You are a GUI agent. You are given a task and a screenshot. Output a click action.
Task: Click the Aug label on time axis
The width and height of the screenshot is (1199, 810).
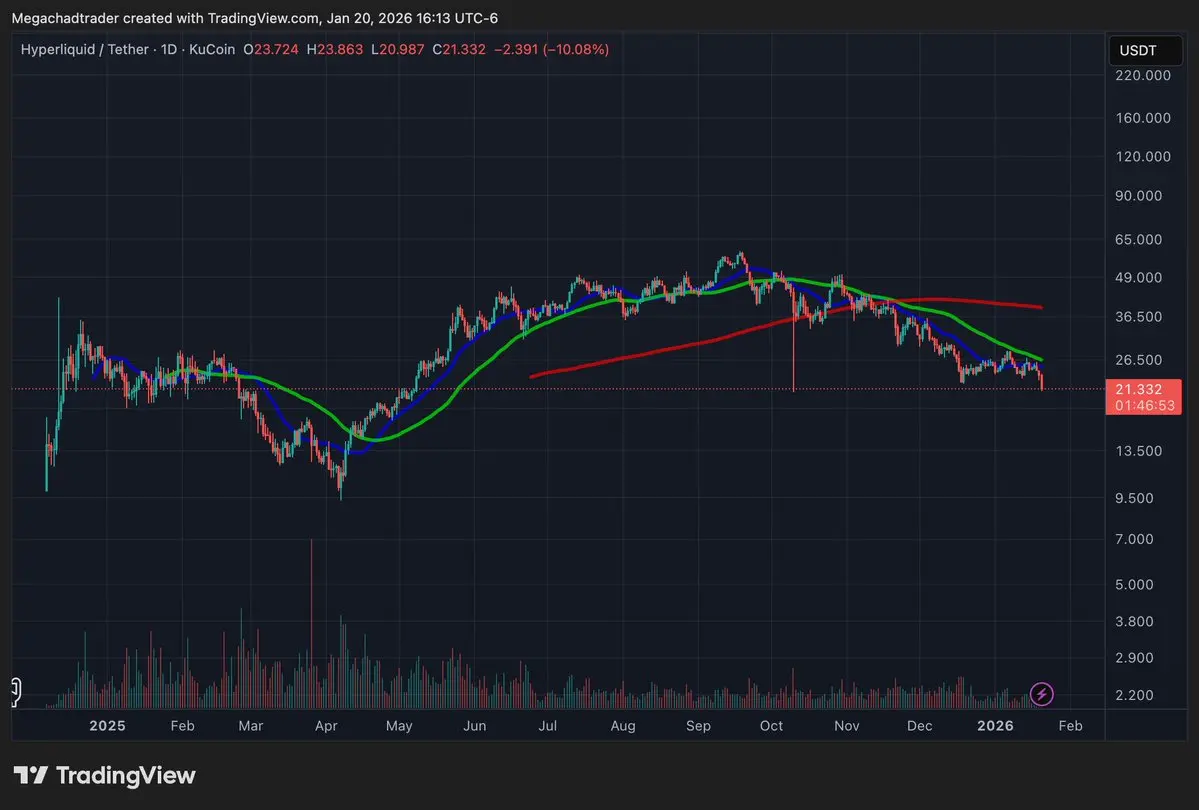tap(623, 726)
